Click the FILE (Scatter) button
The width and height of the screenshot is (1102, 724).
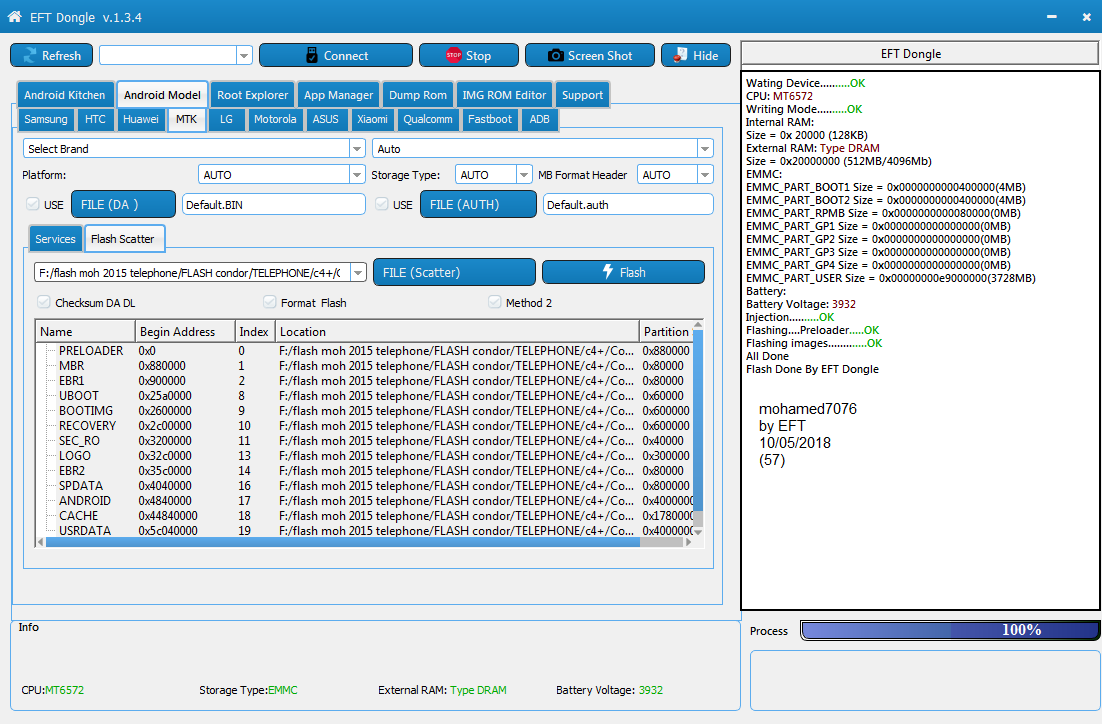pyautogui.click(x=454, y=273)
